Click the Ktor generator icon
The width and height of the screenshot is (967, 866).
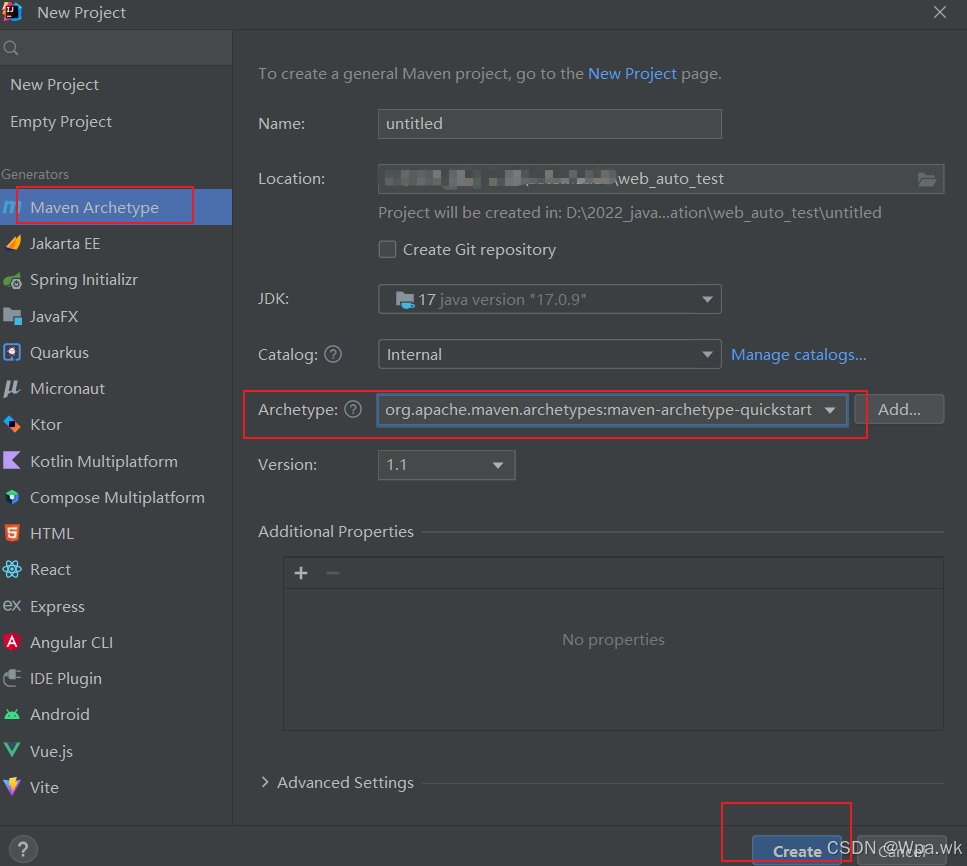tap(12, 424)
